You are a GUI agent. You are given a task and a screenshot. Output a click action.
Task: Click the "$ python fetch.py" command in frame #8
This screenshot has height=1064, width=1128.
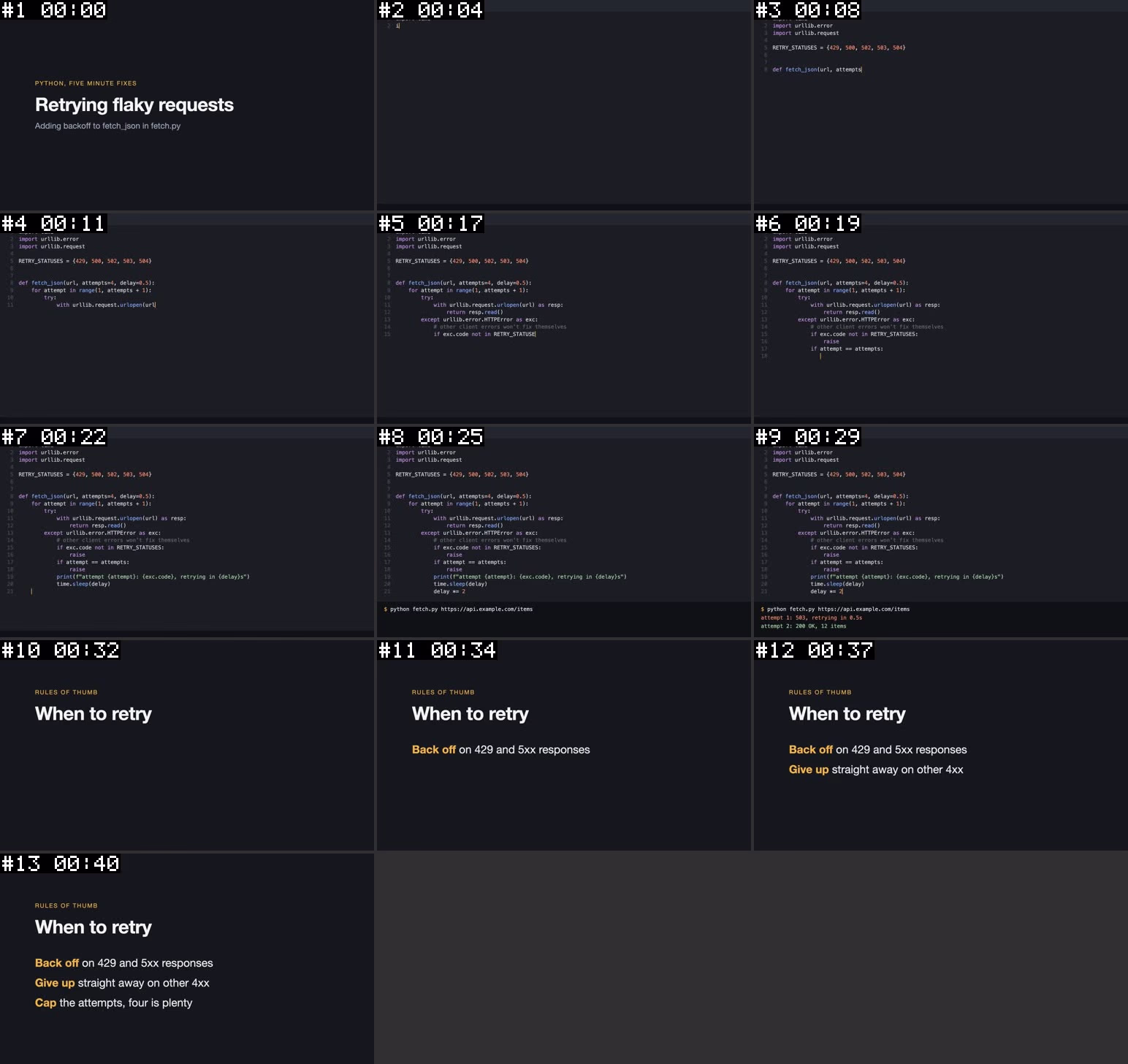point(459,609)
